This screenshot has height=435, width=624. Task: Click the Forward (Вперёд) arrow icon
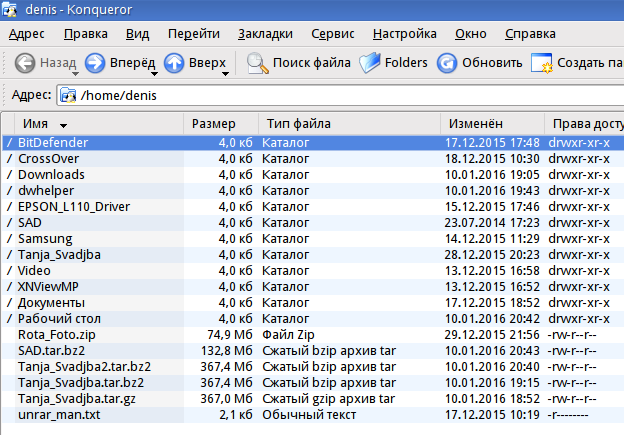95,63
